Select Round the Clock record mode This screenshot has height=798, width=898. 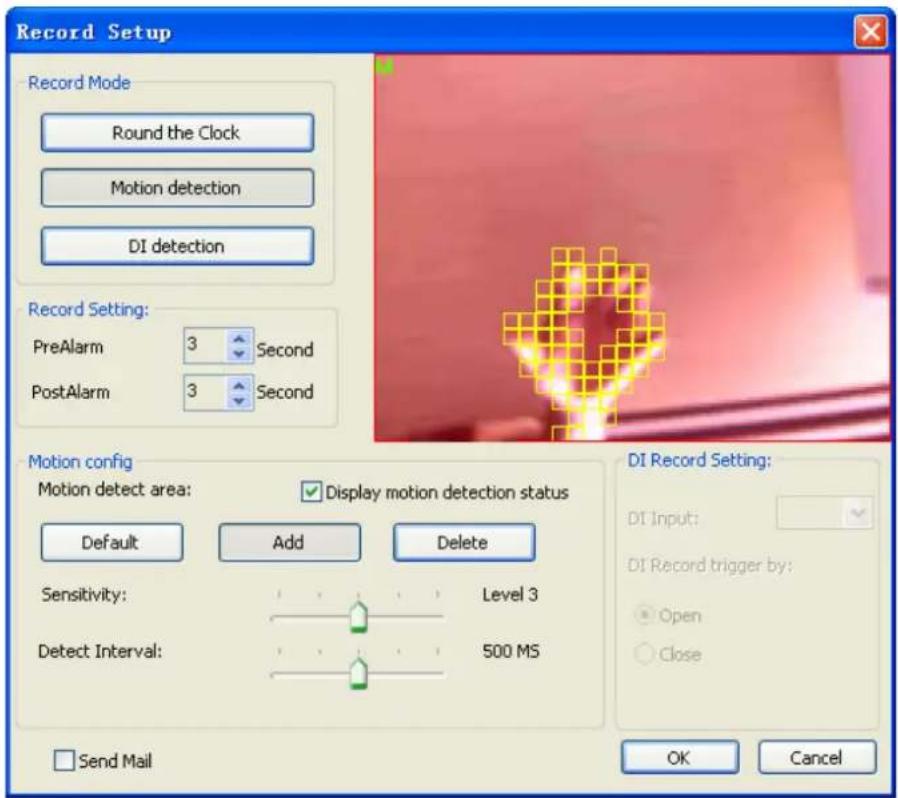pyautogui.click(x=177, y=132)
